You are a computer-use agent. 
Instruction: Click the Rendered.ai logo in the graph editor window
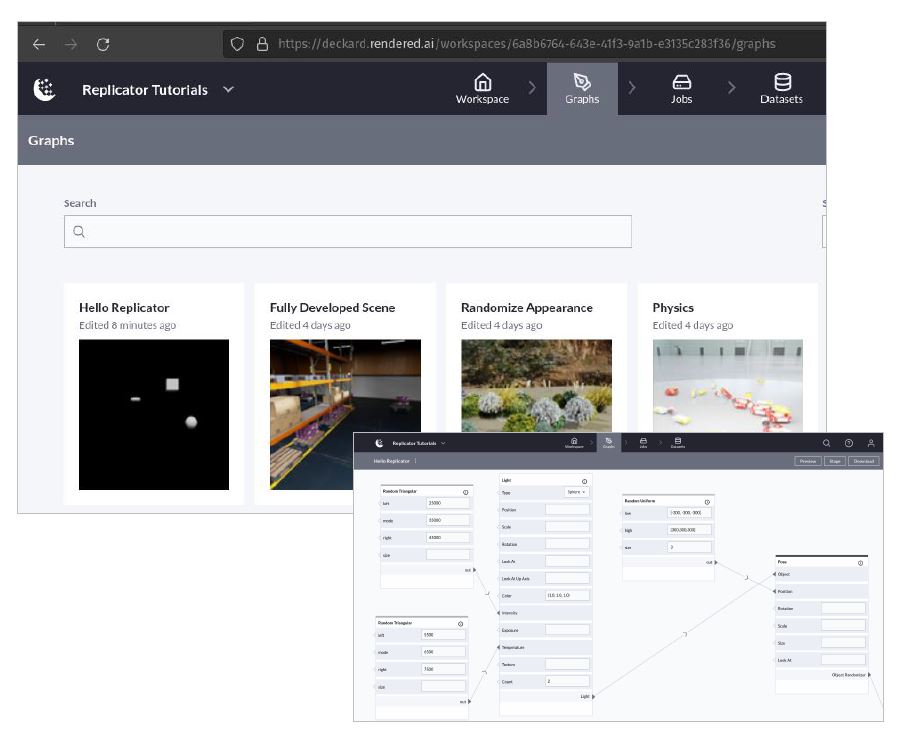[x=379, y=443]
